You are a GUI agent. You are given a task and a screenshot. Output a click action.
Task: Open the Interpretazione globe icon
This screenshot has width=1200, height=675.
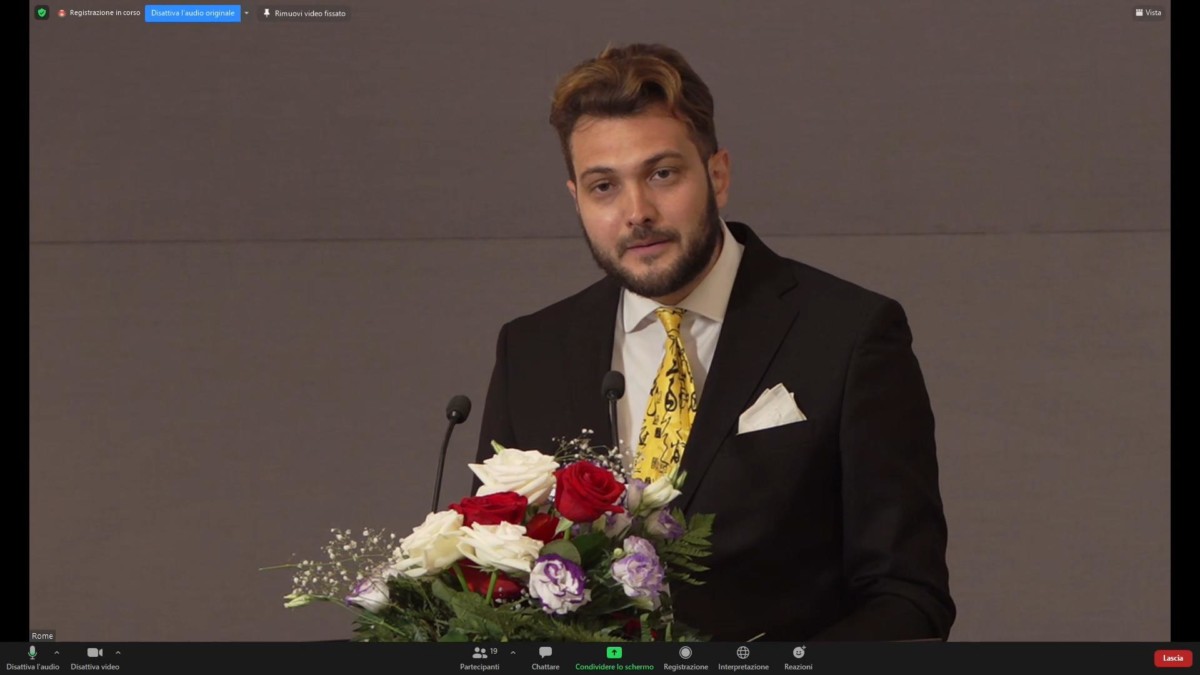coord(743,653)
